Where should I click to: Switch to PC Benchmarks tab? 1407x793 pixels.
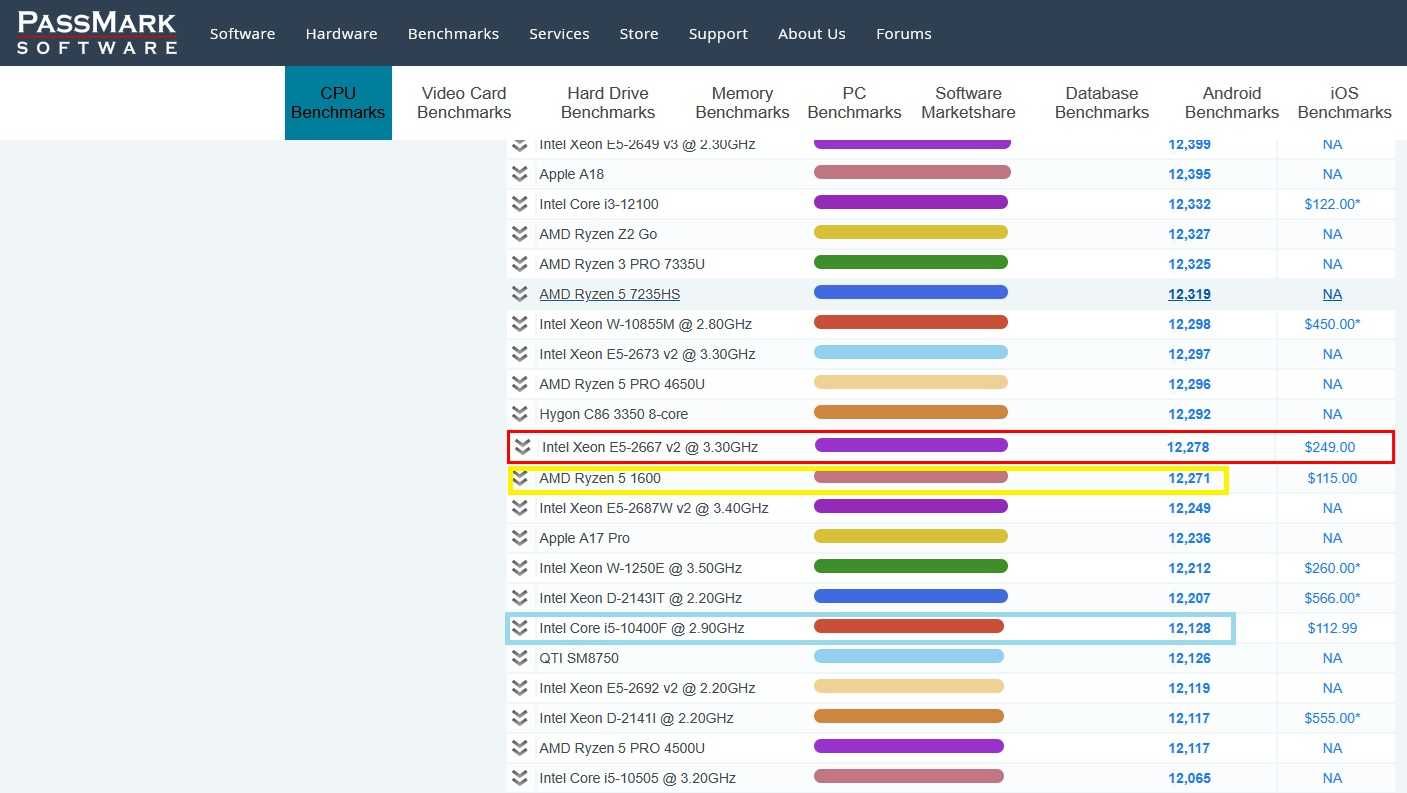pos(854,103)
